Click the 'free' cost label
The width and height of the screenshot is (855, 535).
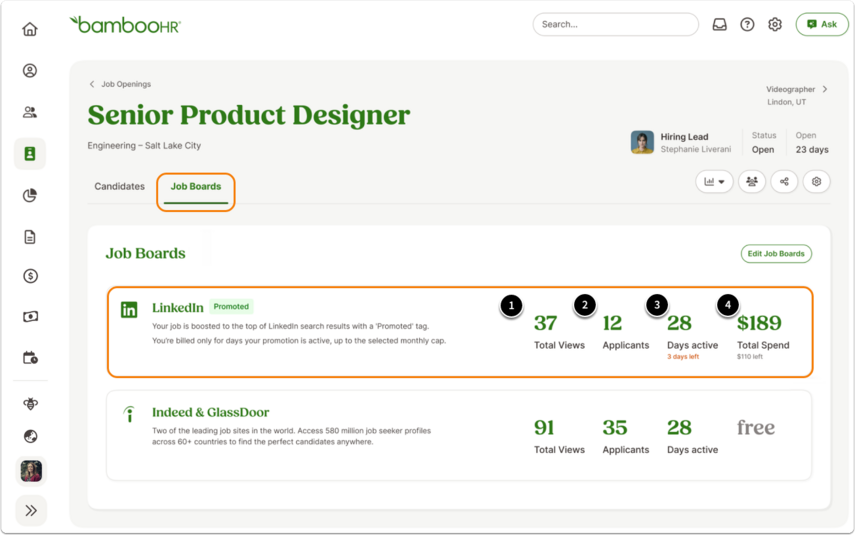click(756, 427)
